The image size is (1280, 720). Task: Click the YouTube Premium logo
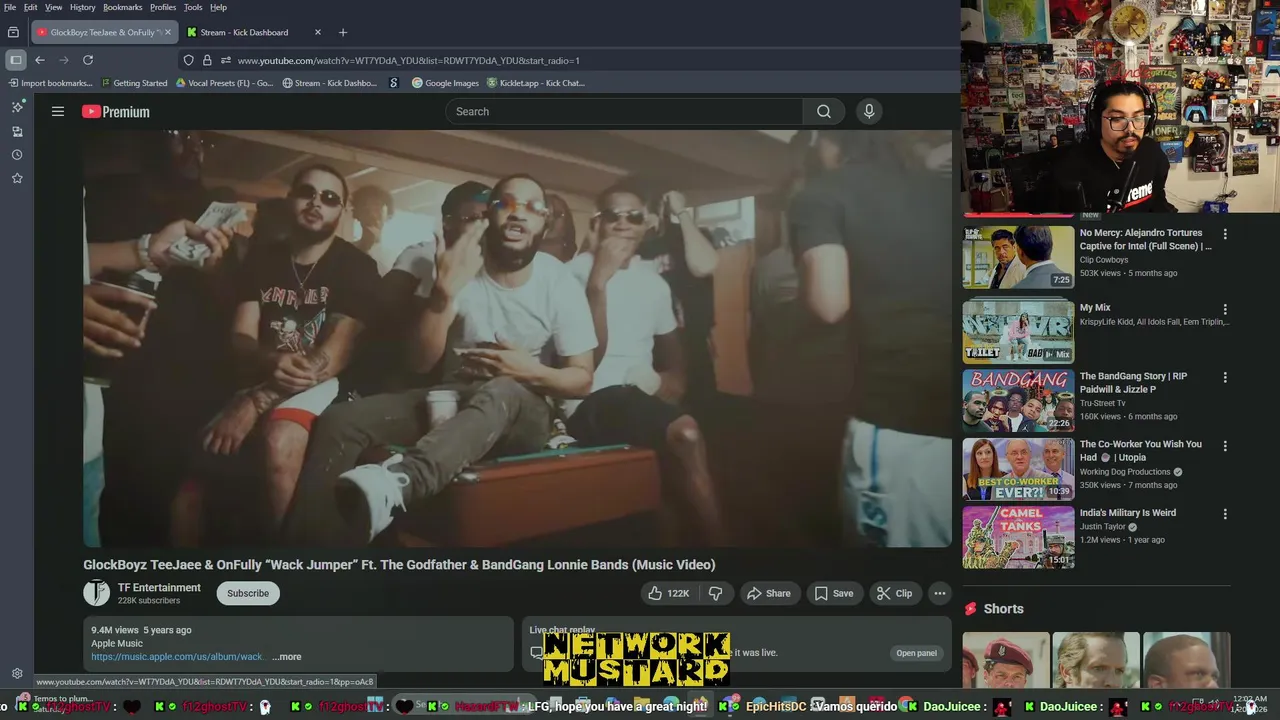pyautogui.click(x=116, y=112)
